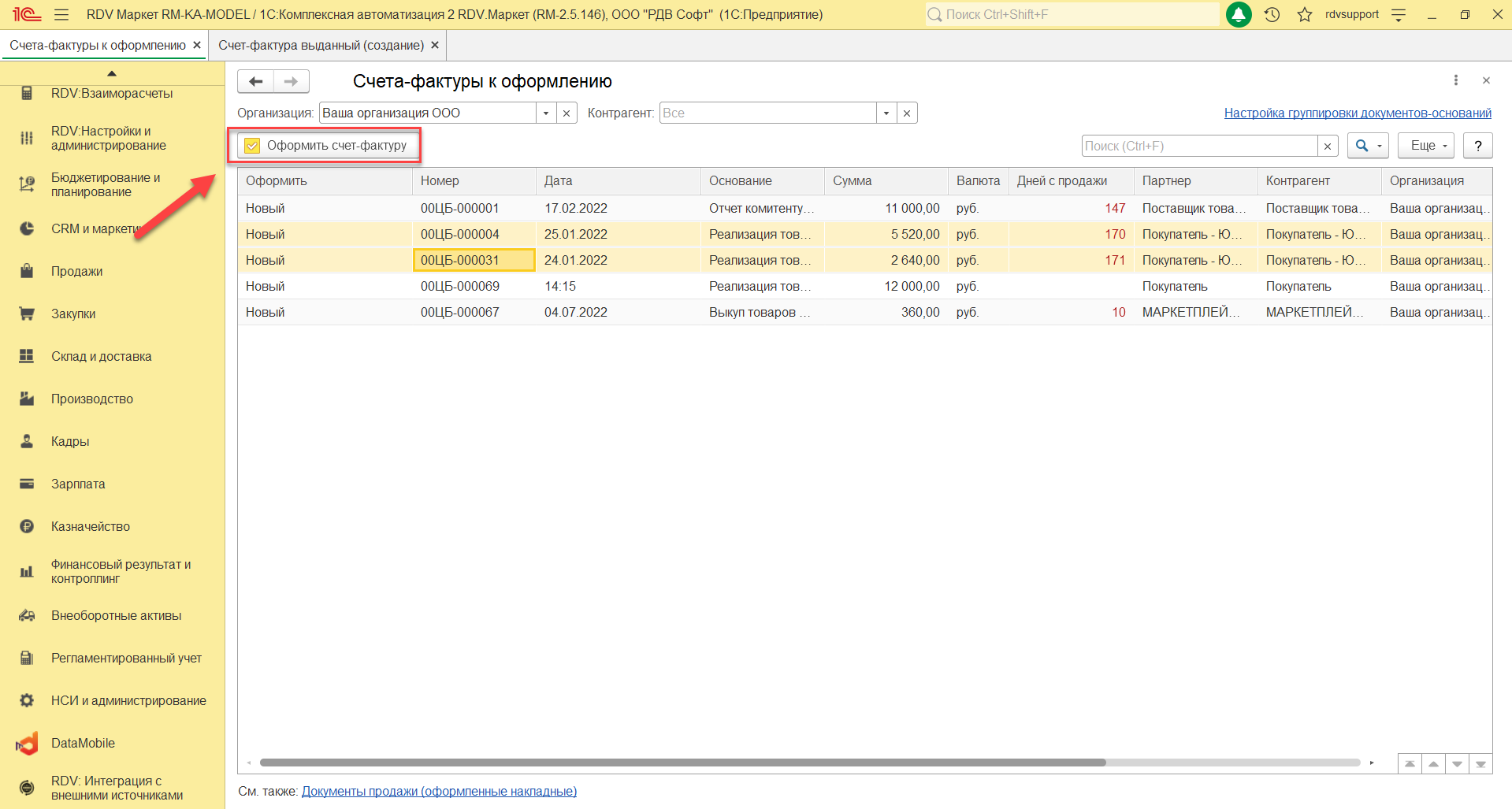
Task: Open the service settings icon next to rdvsupport
Action: click(1399, 14)
